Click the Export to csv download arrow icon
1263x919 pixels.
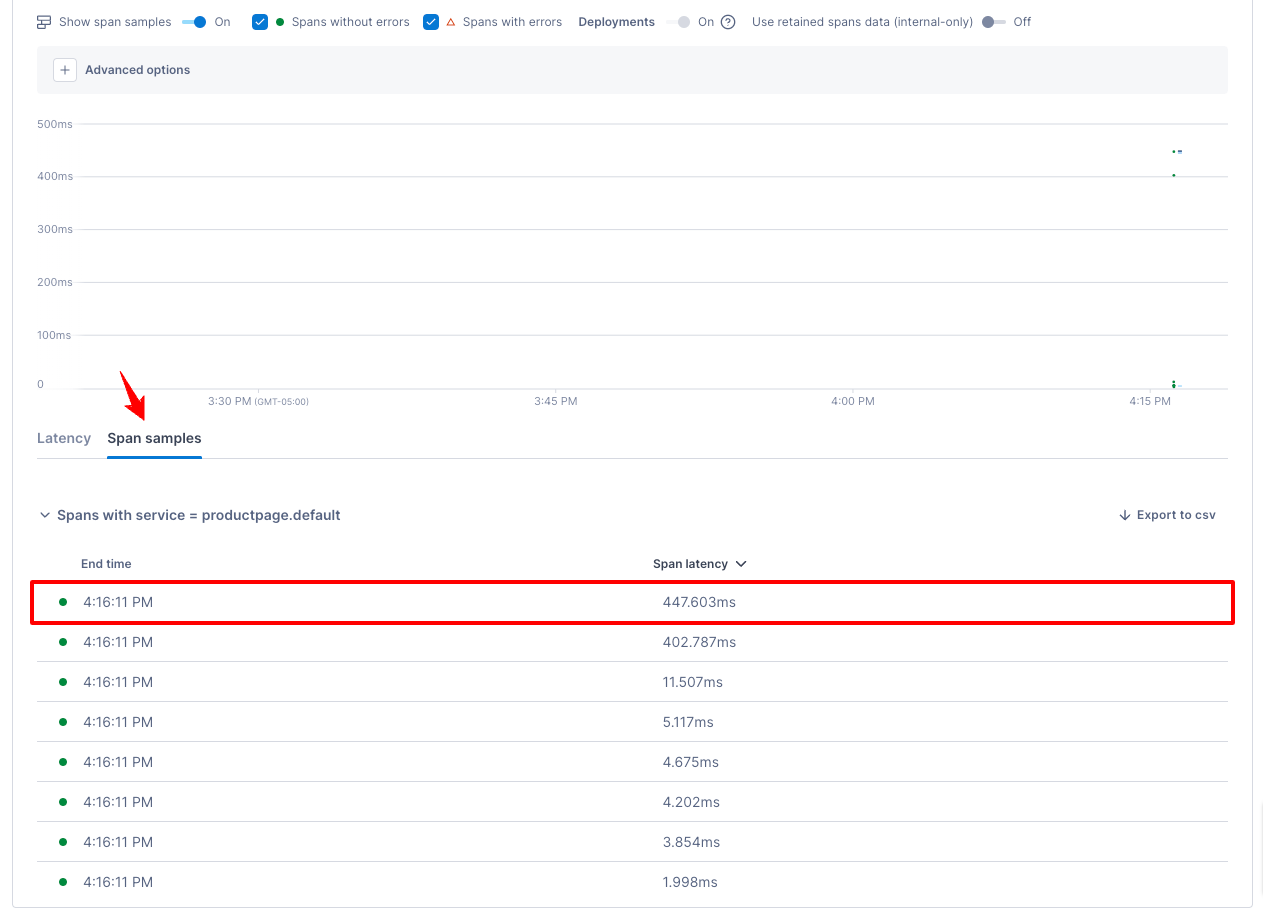point(1125,515)
